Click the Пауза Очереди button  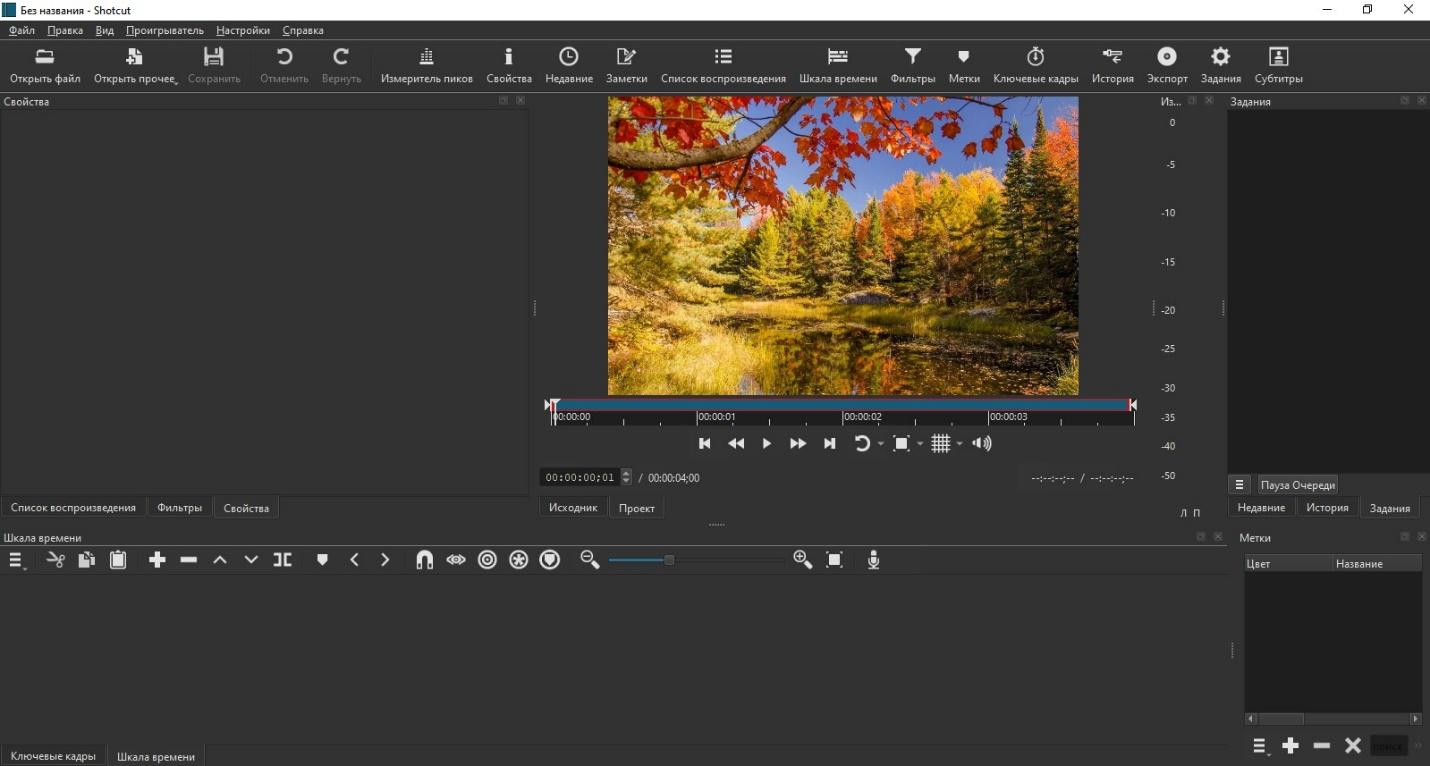coord(1297,485)
